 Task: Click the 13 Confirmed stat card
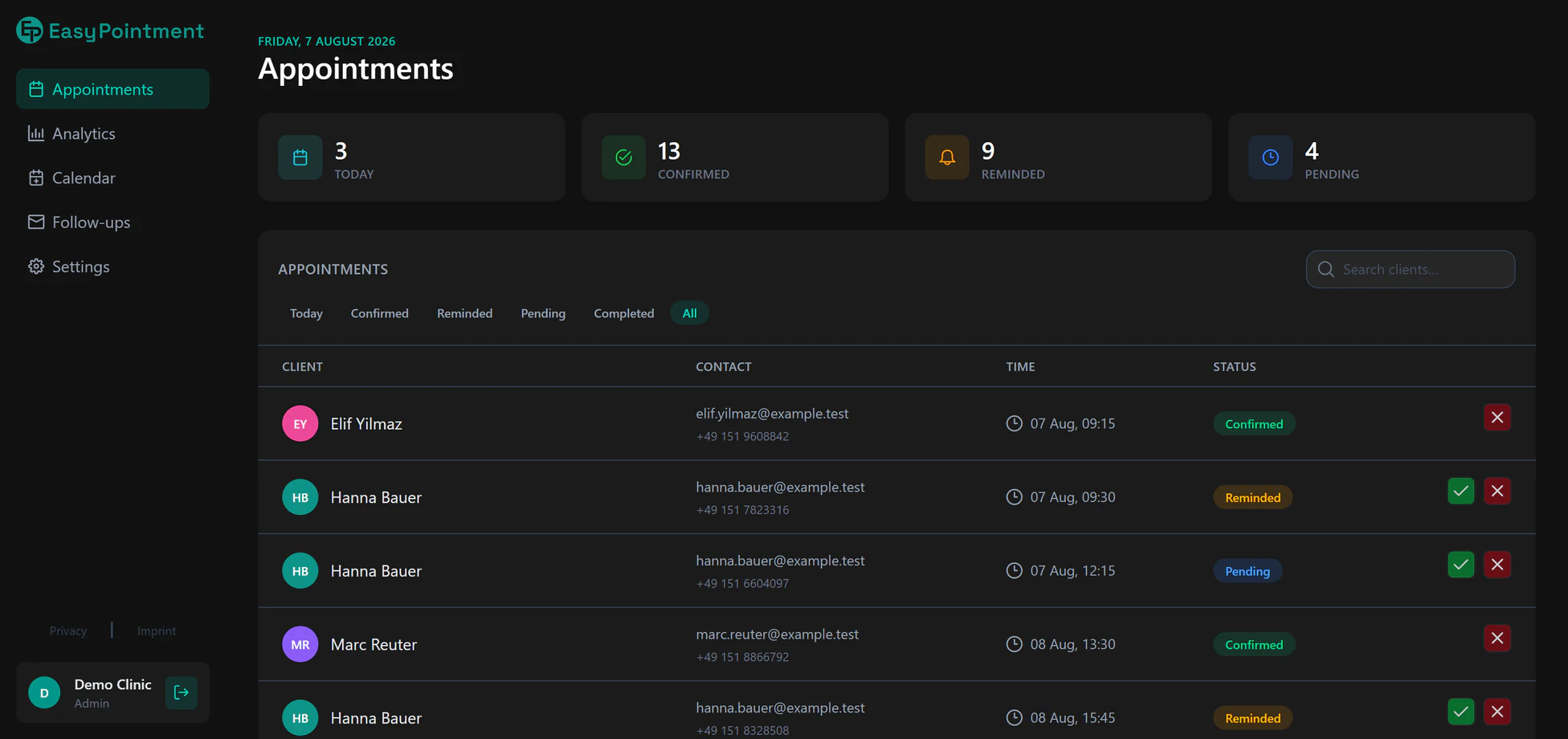(x=735, y=157)
